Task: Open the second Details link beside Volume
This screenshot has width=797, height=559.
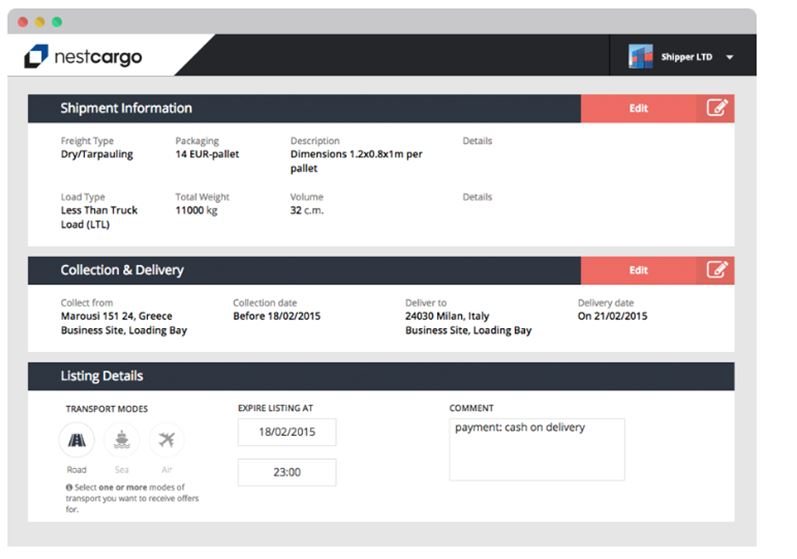Action: 477,197
